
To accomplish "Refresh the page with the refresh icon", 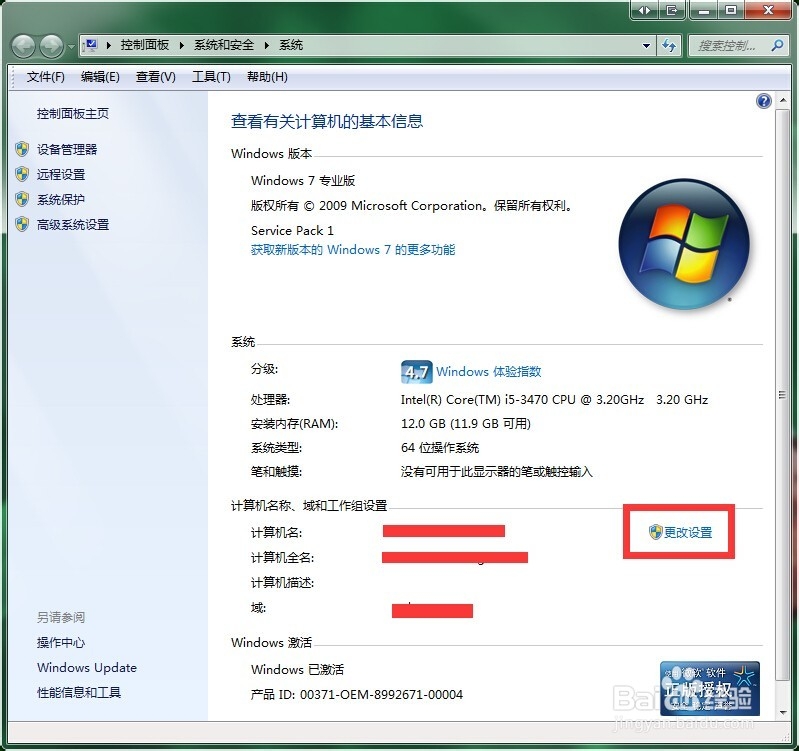I will click(x=669, y=45).
